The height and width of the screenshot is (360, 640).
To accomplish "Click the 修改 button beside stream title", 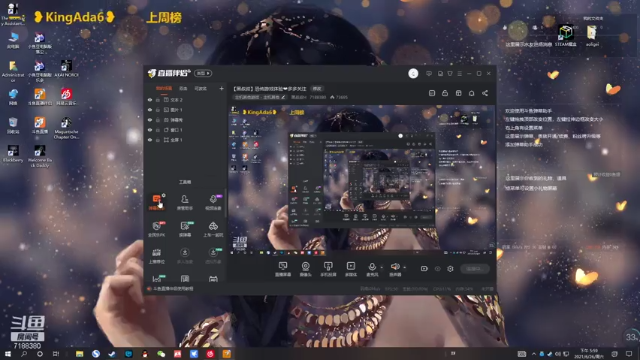I will coord(317,89).
